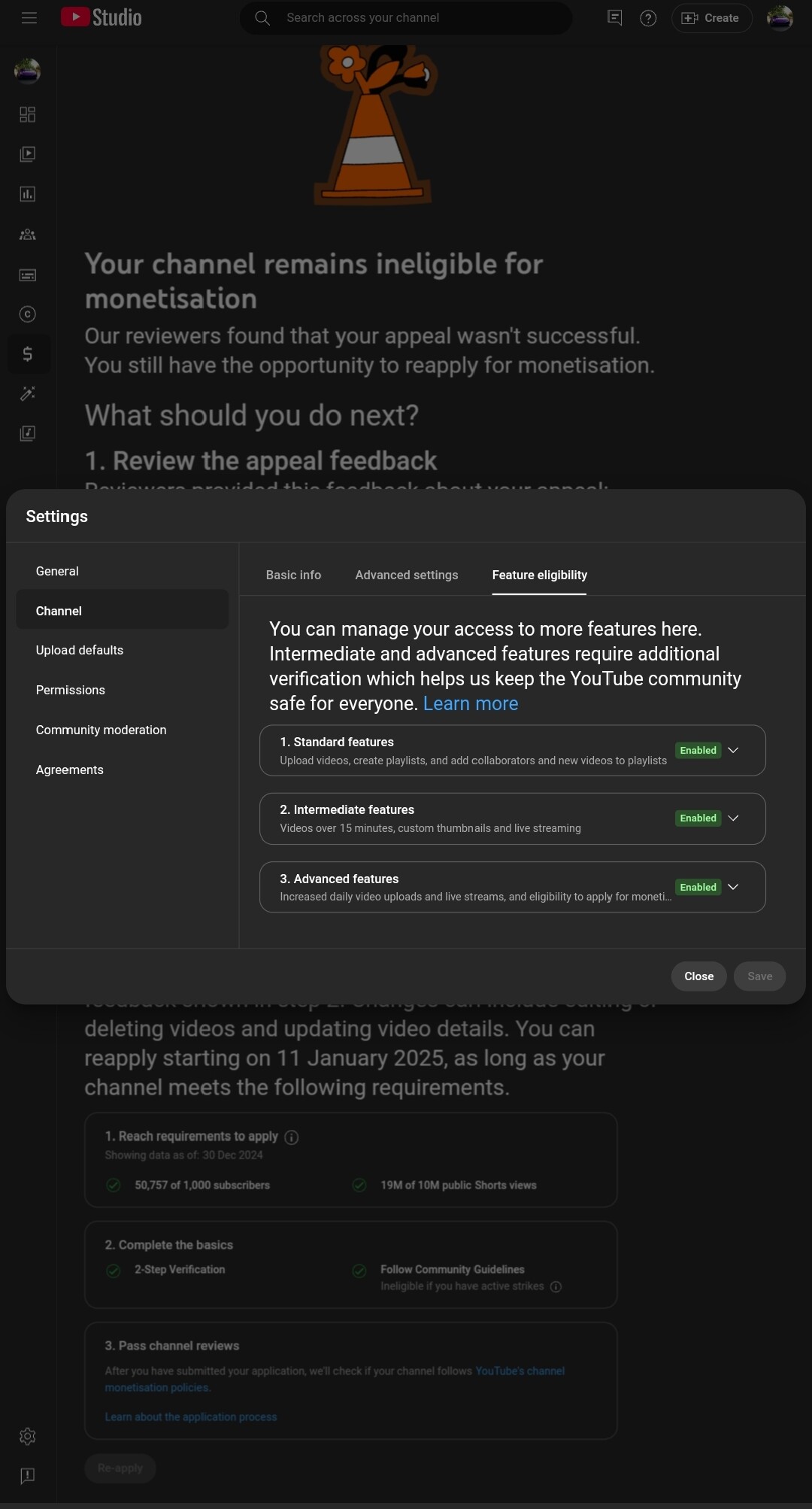812x1509 pixels.
Task: Go to Dashboard via sidebar icon
Action: [28, 114]
